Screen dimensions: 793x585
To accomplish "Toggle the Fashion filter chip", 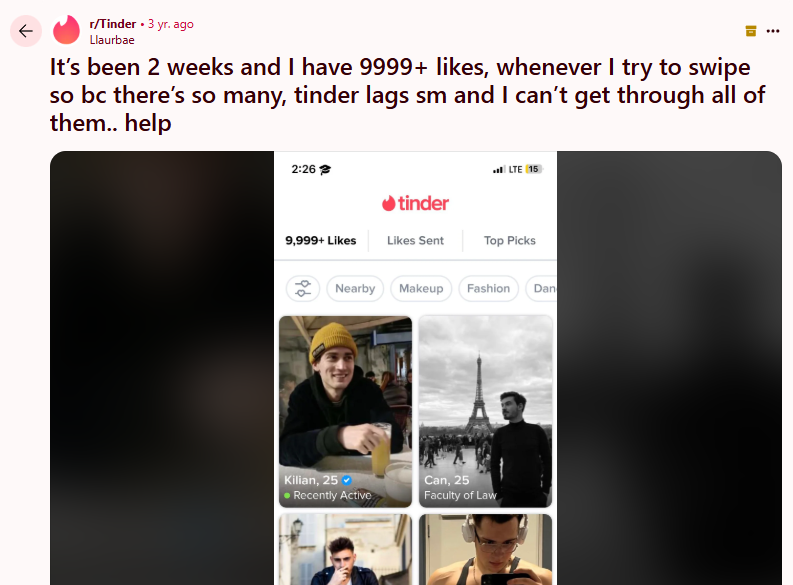I will click(x=488, y=288).
